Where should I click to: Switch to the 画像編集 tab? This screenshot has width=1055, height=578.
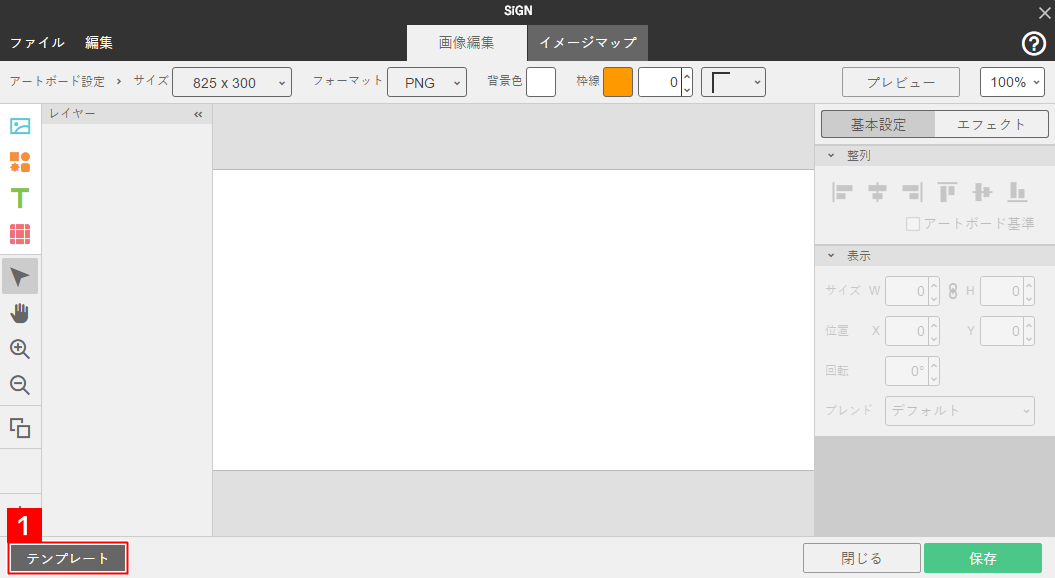(x=467, y=43)
